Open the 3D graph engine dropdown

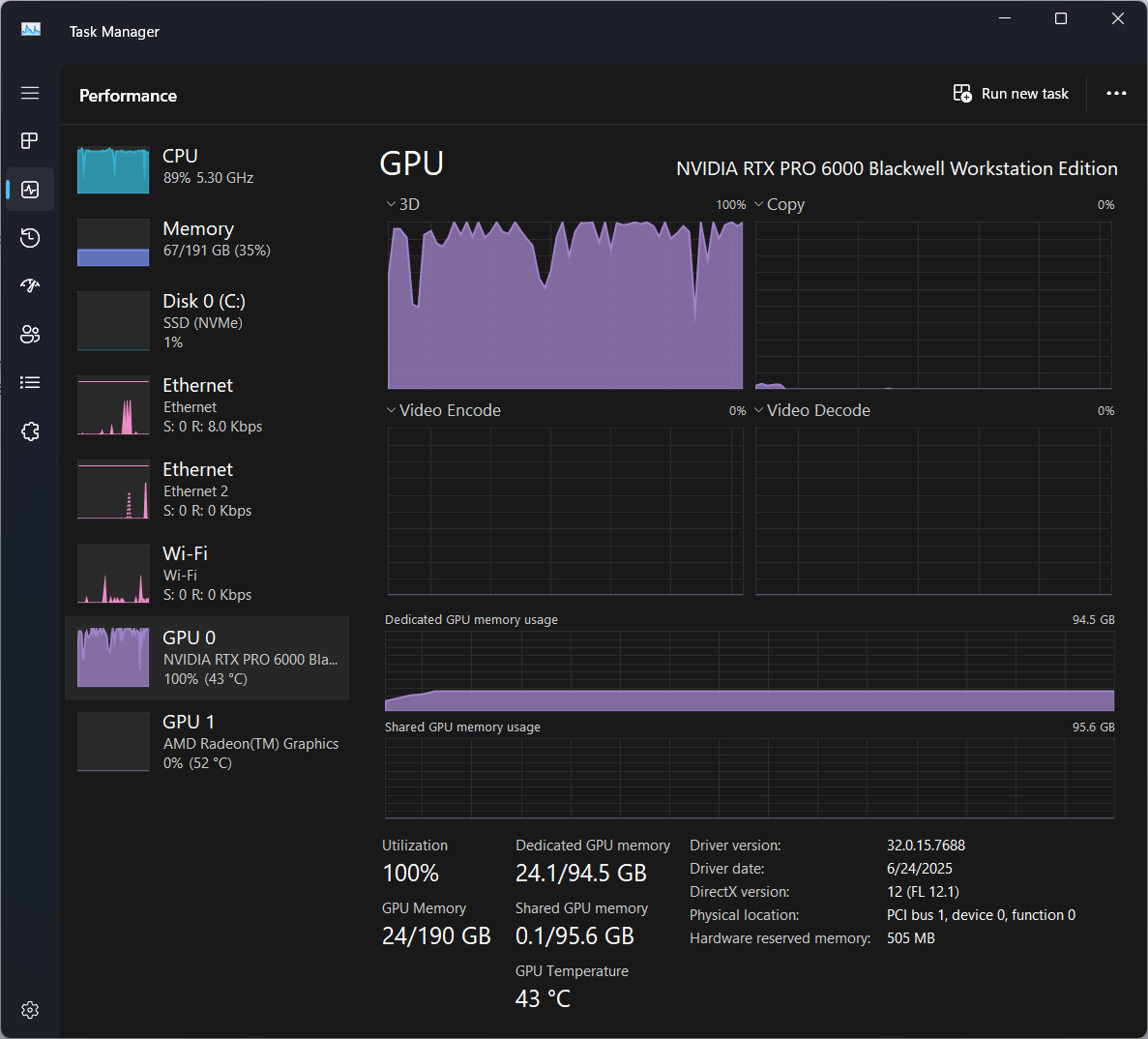403,204
